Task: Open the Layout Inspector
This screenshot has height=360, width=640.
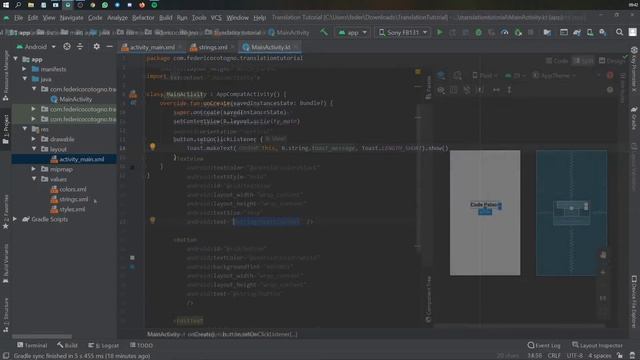Action: click(x=597, y=345)
